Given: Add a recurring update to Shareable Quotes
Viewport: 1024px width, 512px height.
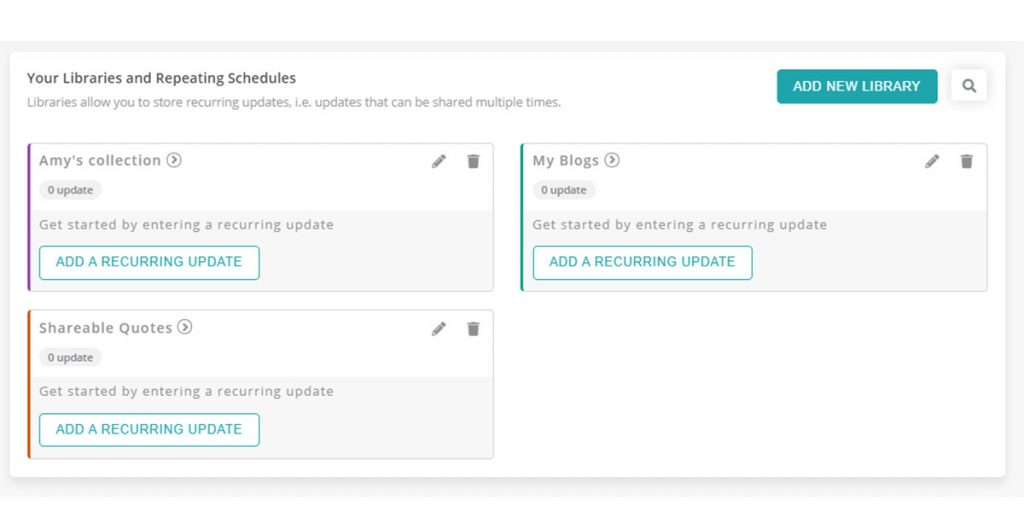Looking at the screenshot, I should pyautogui.click(x=149, y=430).
